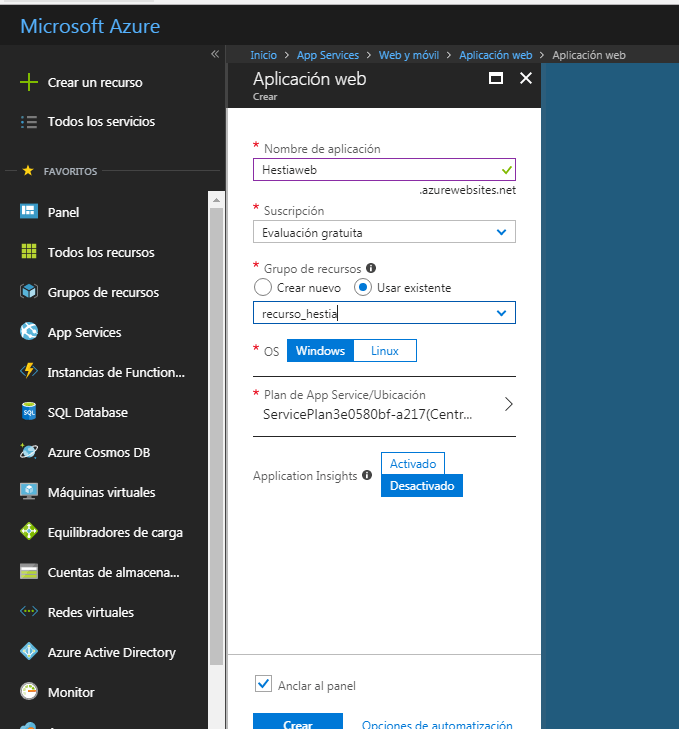The image size is (679, 729).
Task: Click the App Services icon in sidebar
Action: [29, 332]
